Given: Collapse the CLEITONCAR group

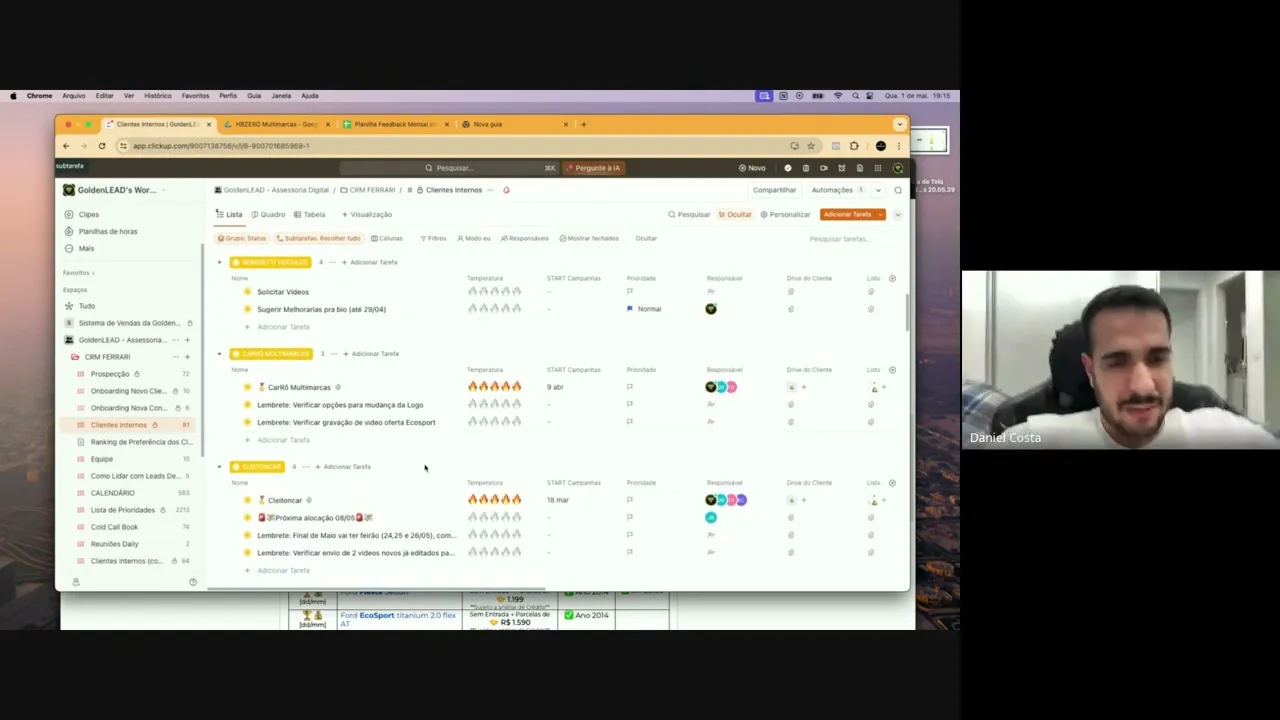Looking at the screenshot, I should (219, 467).
